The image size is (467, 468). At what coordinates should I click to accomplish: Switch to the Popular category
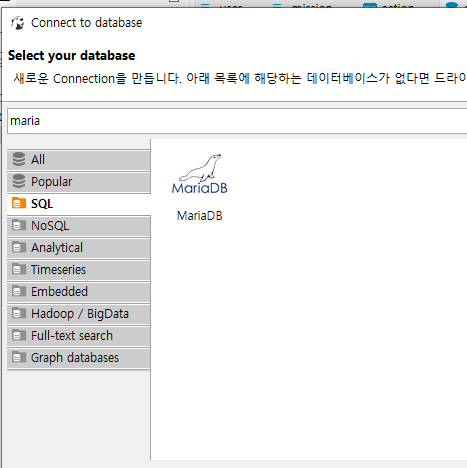click(79, 182)
